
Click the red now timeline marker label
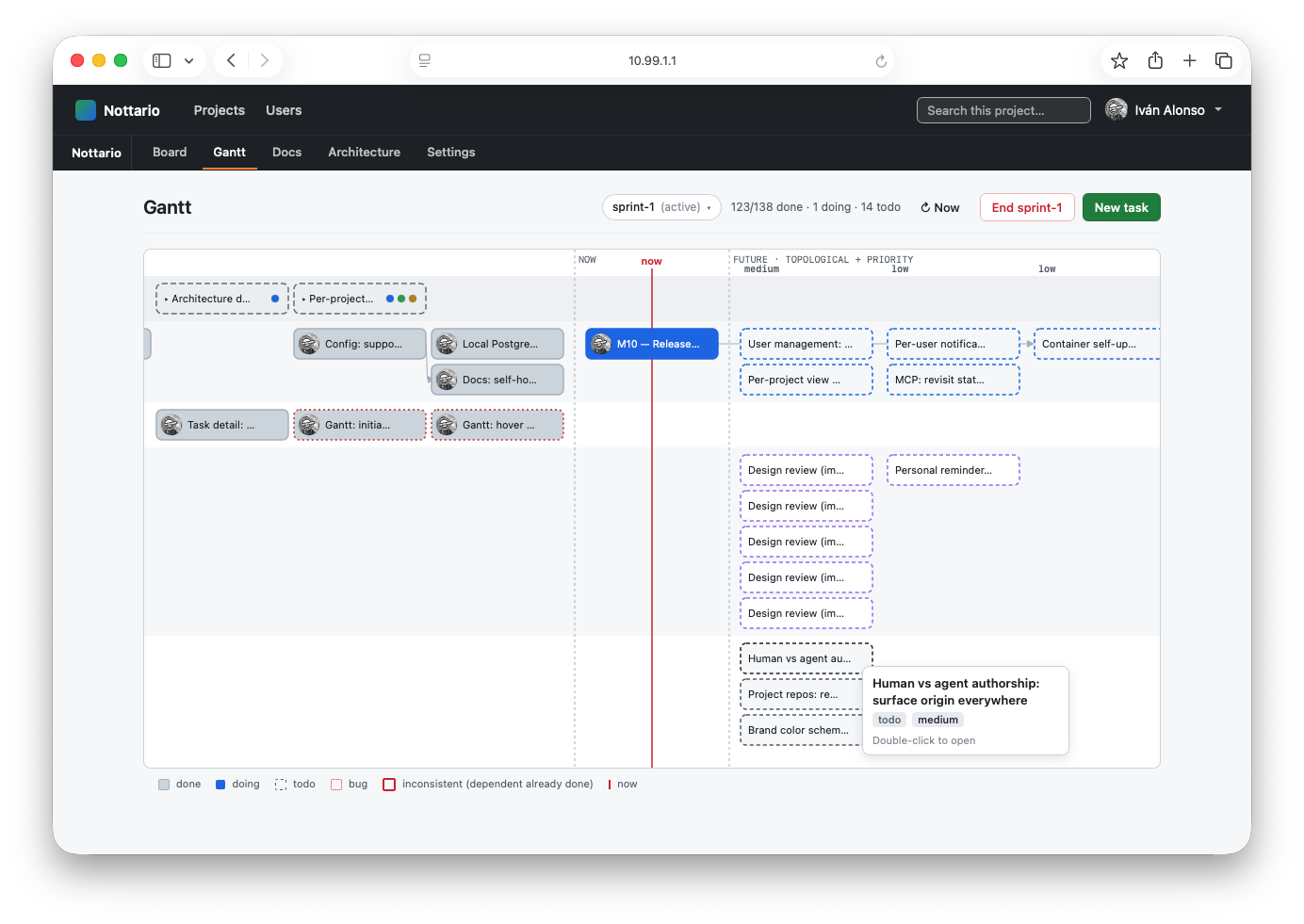tap(651, 261)
